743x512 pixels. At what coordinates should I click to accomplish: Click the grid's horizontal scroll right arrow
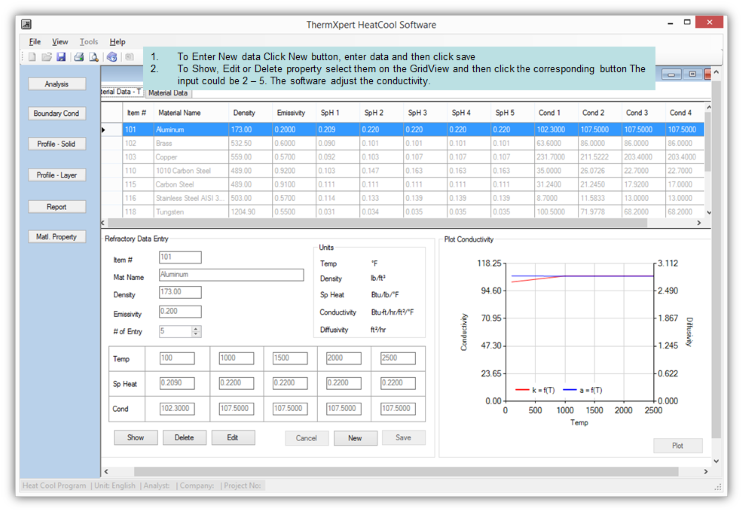[x=699, y=223]
